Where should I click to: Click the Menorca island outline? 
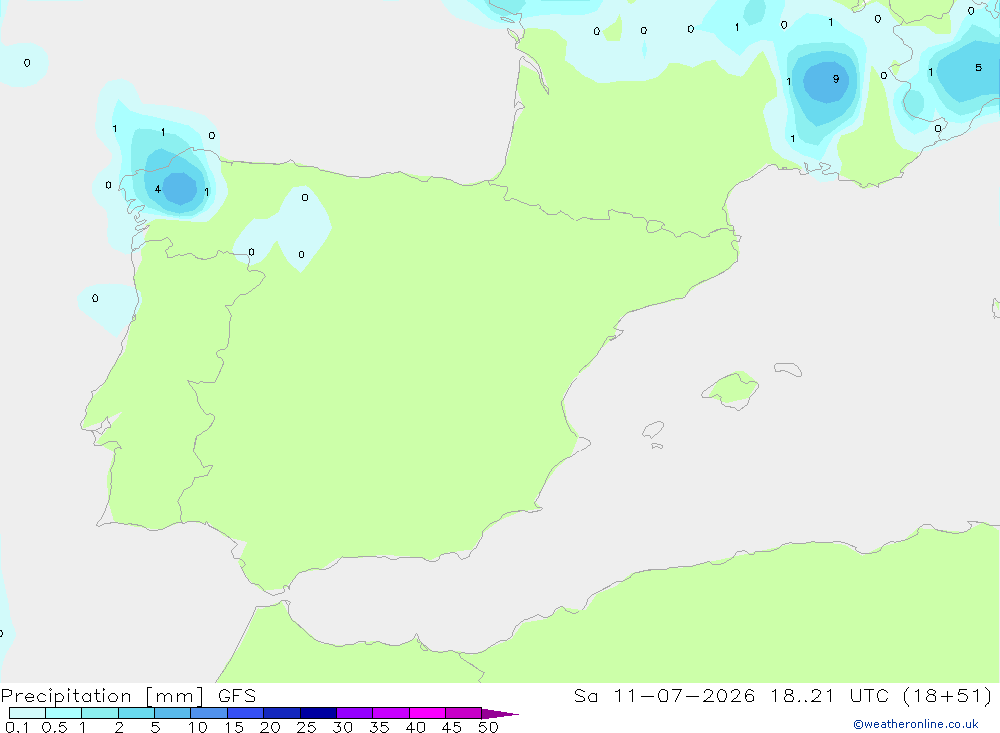[x=788, y=369]
